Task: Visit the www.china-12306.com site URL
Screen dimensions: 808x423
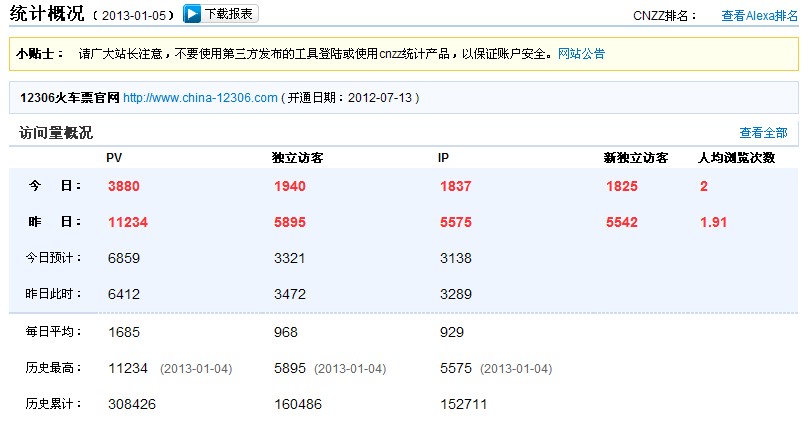Action: [200, 98]
